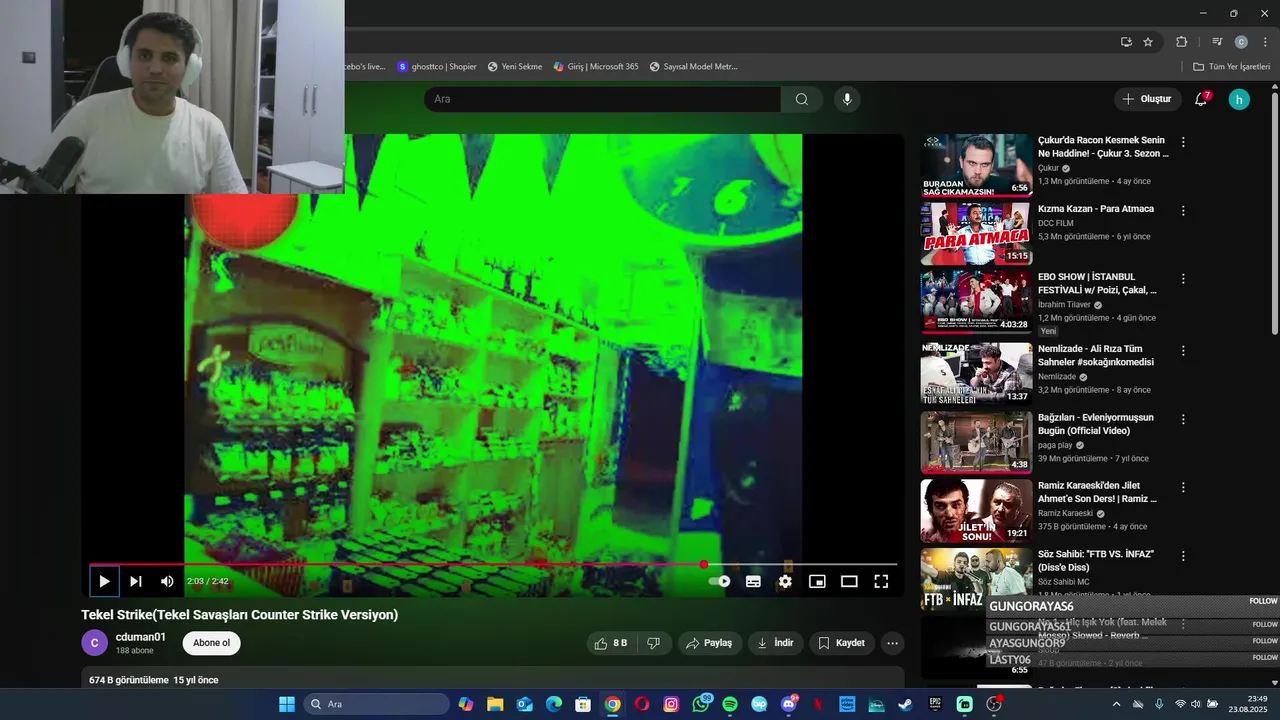Open the Windows Start menu
Viewport: 1280px width, 720px height.
(x=287, y=704)
